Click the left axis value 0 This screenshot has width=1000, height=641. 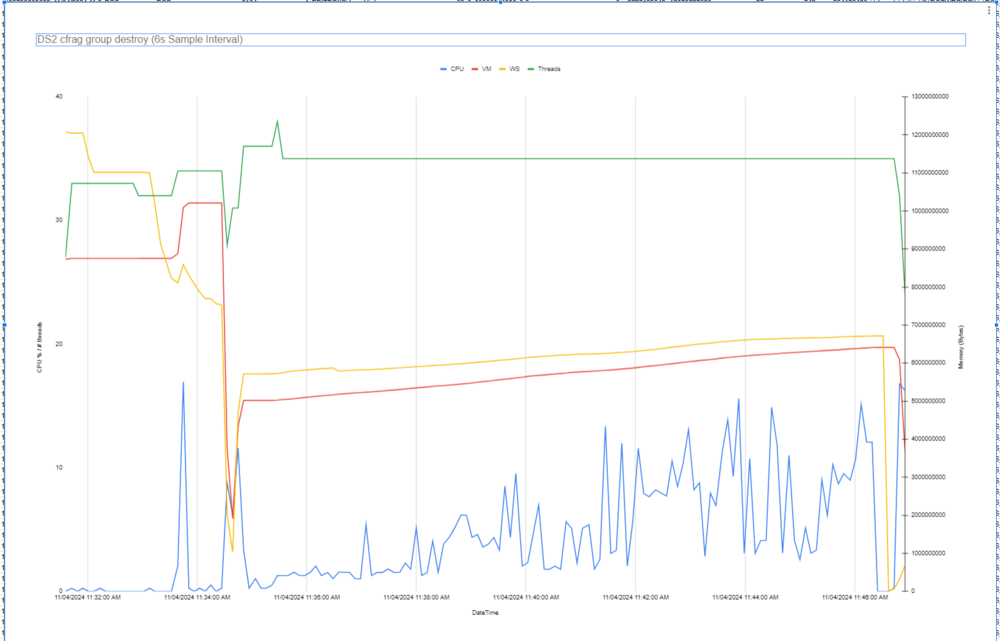click(61, 591)
